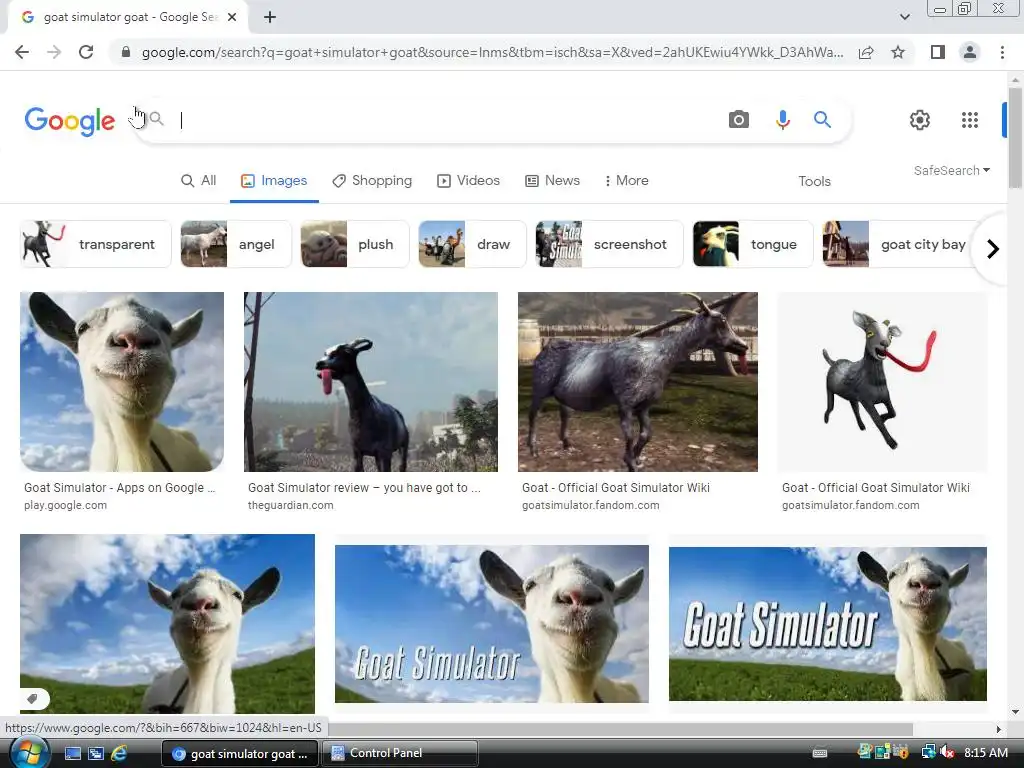Screen dimensions: 1024x768
Task: Filter by the transparent chip
Action: 95,244
